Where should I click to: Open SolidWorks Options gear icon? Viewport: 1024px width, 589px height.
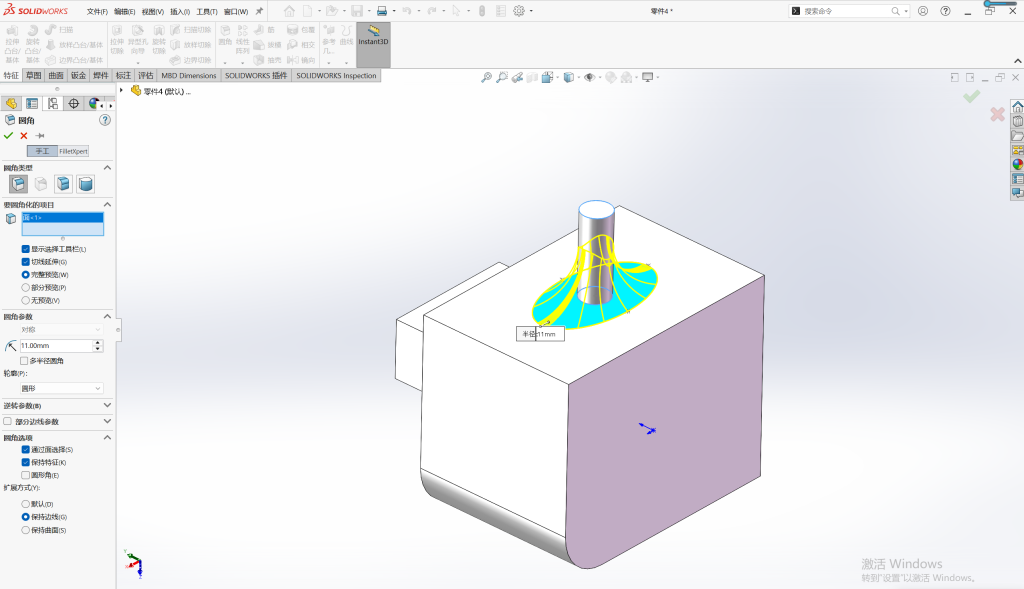pos(519,11)
